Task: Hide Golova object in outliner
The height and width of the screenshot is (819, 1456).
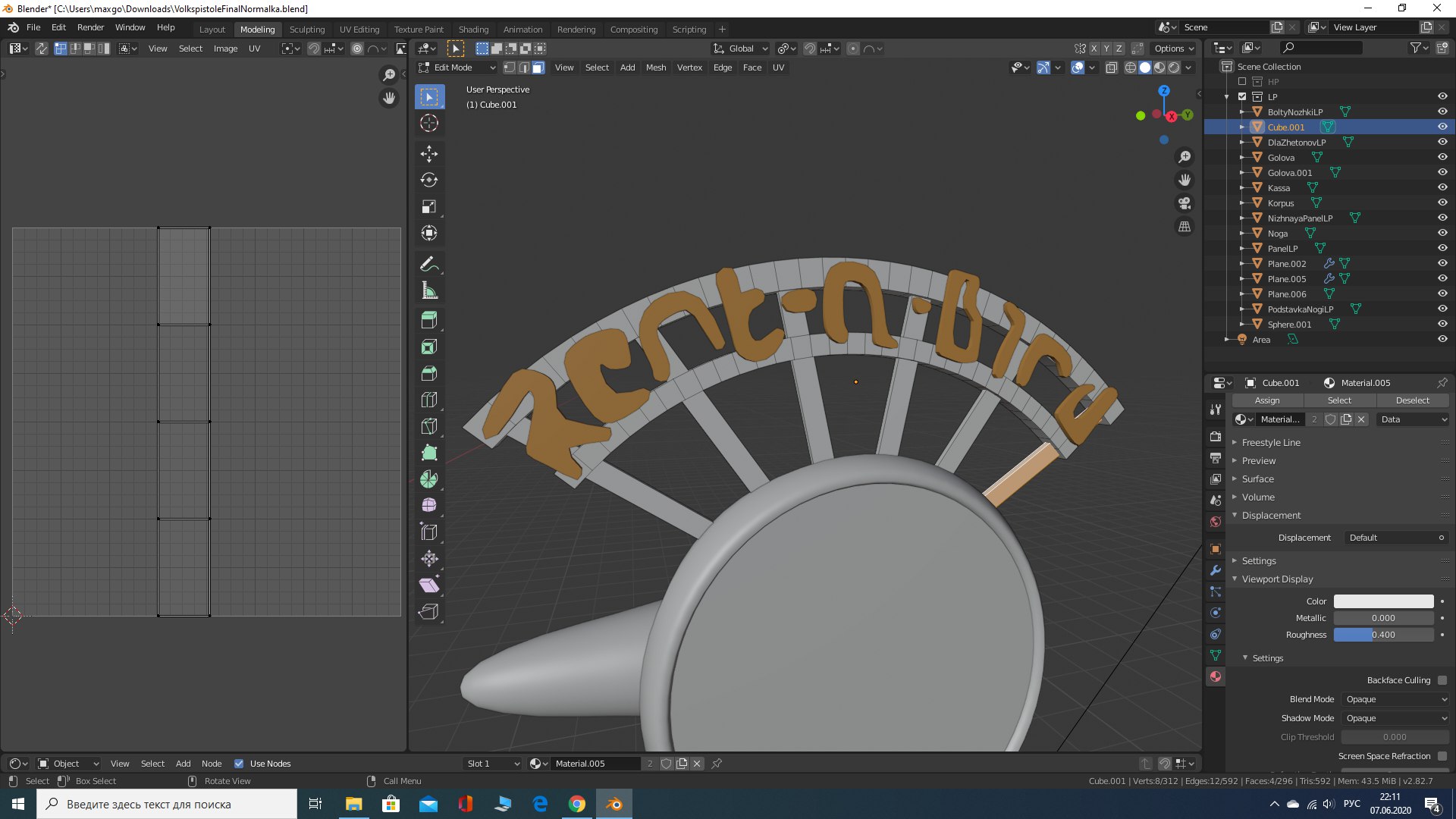Action: coord(1442,158)
